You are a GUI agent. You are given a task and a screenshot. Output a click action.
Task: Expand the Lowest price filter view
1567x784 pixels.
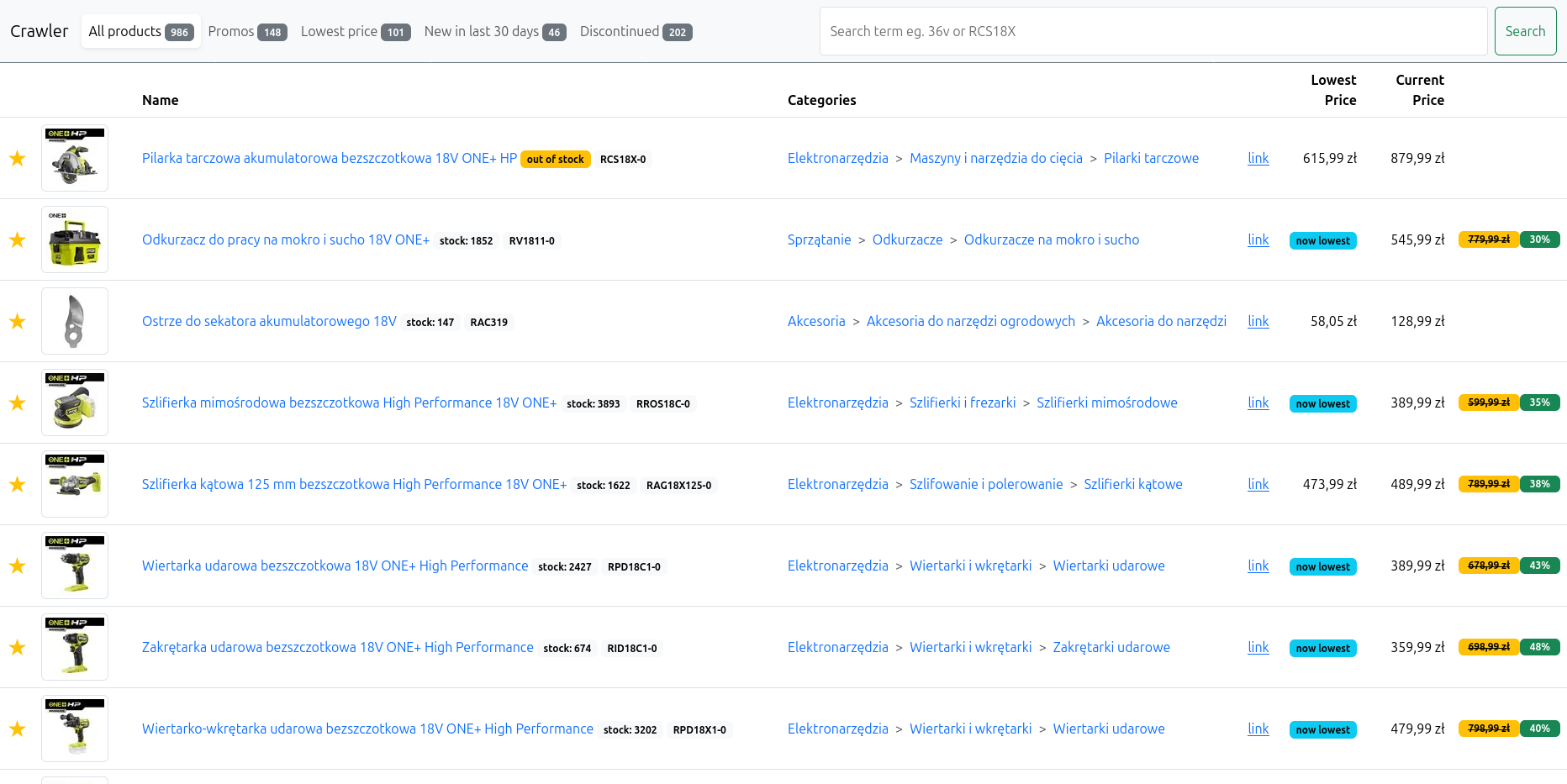[x=355, y=31]
